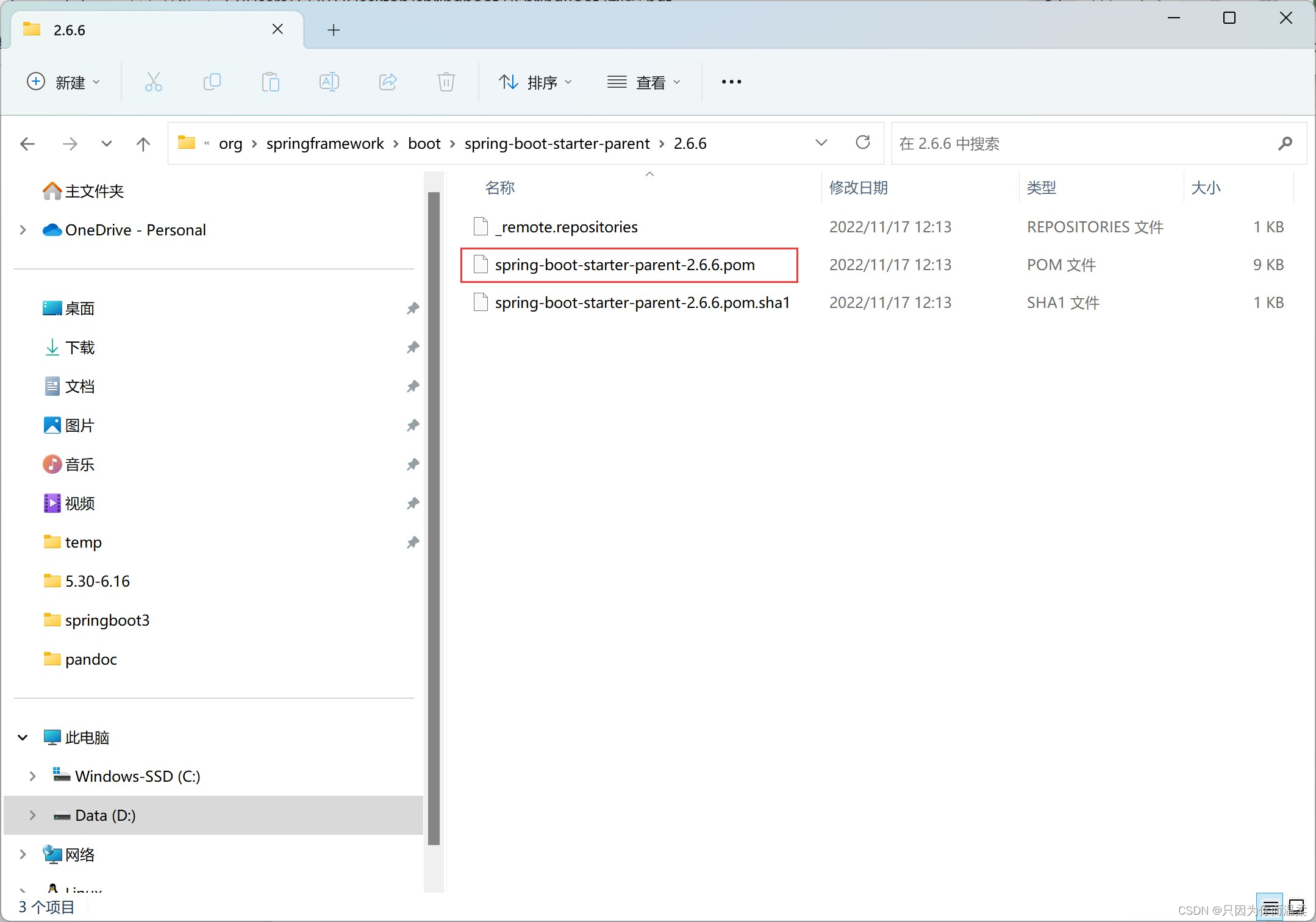
Task: Sort by 大小 column header
Action: (1206, 188)
